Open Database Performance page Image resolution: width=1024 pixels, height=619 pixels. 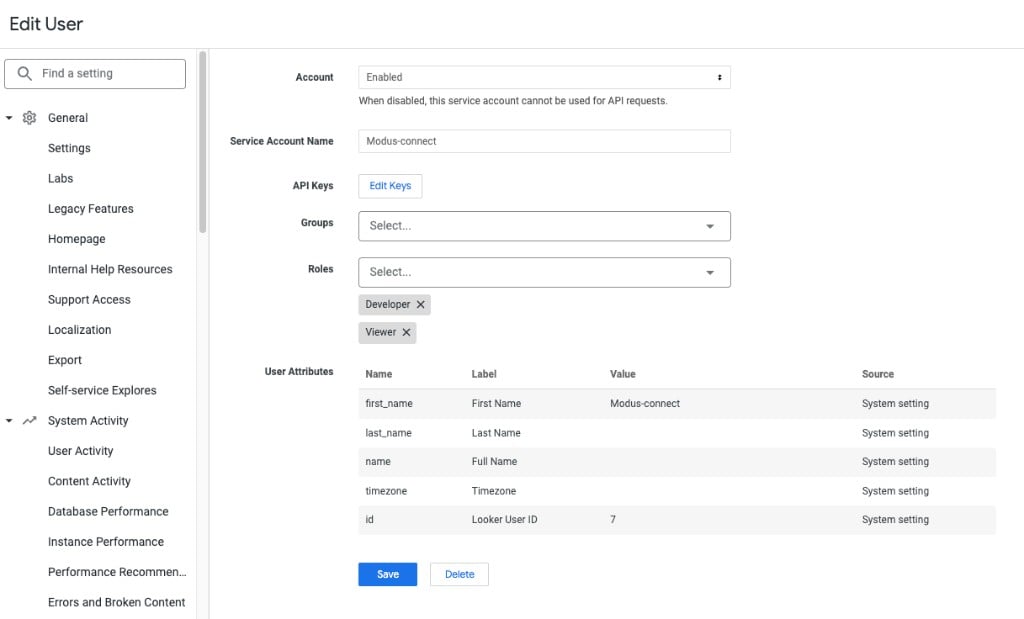tap(108, 511)
